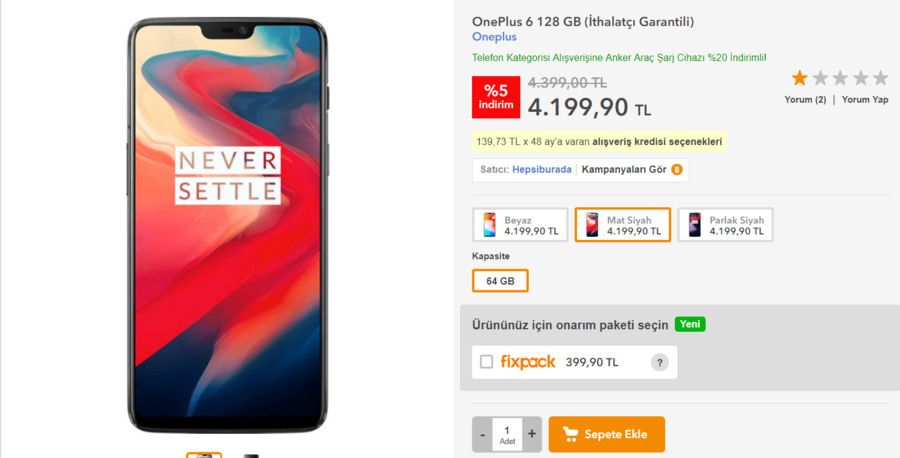Decrease quantity with the minus button

[482, 434]
